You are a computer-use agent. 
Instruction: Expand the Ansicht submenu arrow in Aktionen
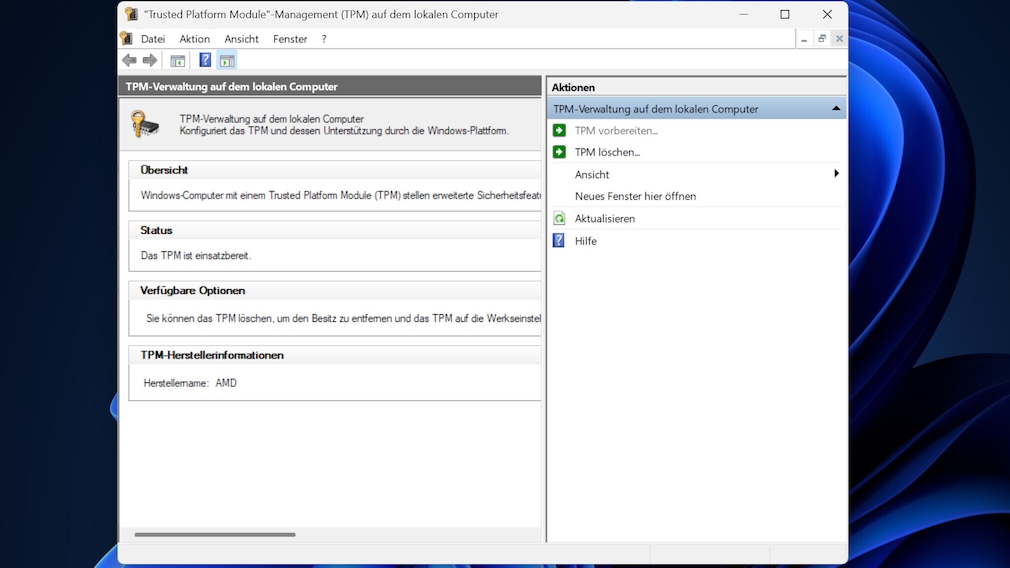coord(836,174)
